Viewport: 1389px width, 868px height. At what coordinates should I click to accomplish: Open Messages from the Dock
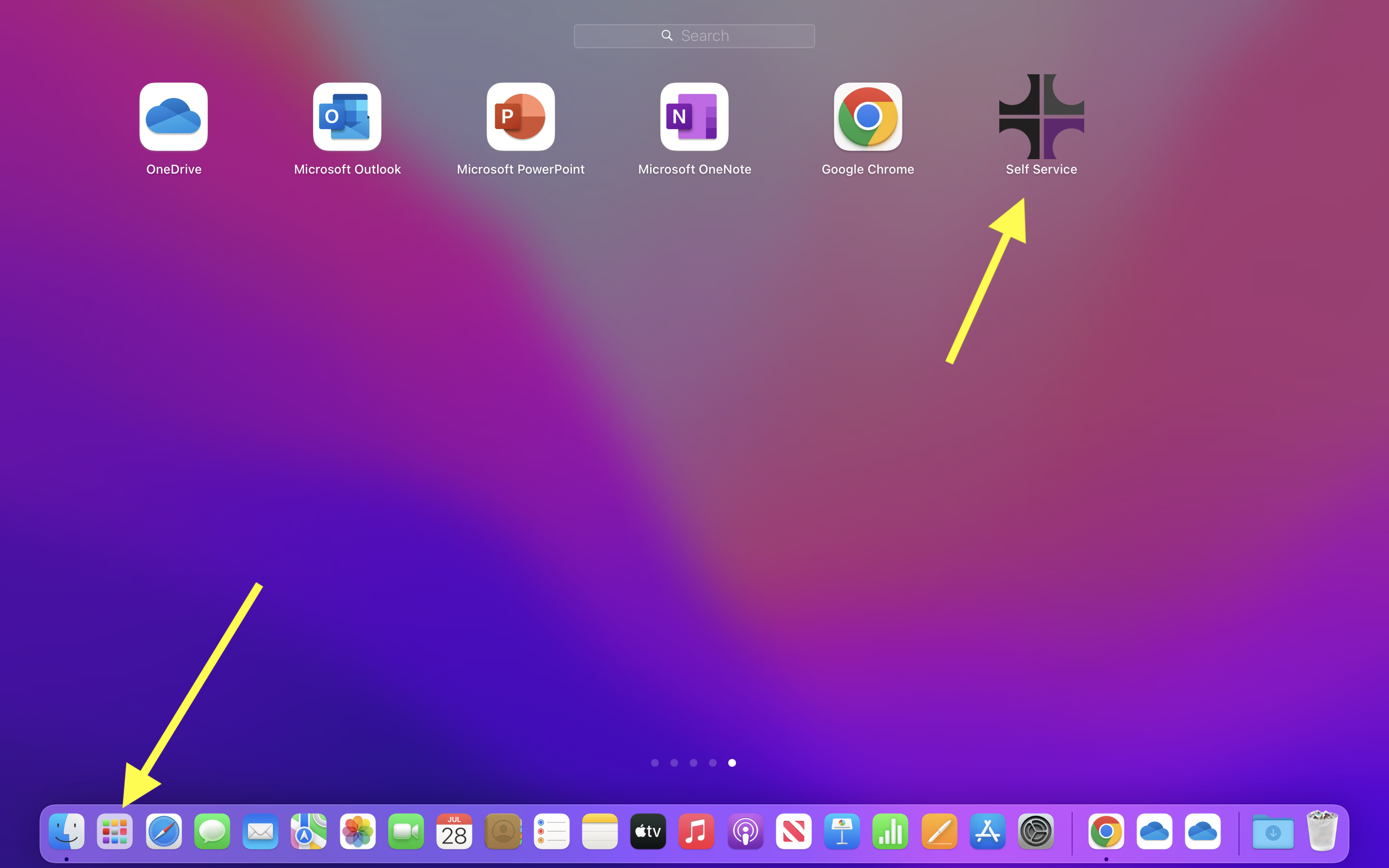[x=212, y=831]
